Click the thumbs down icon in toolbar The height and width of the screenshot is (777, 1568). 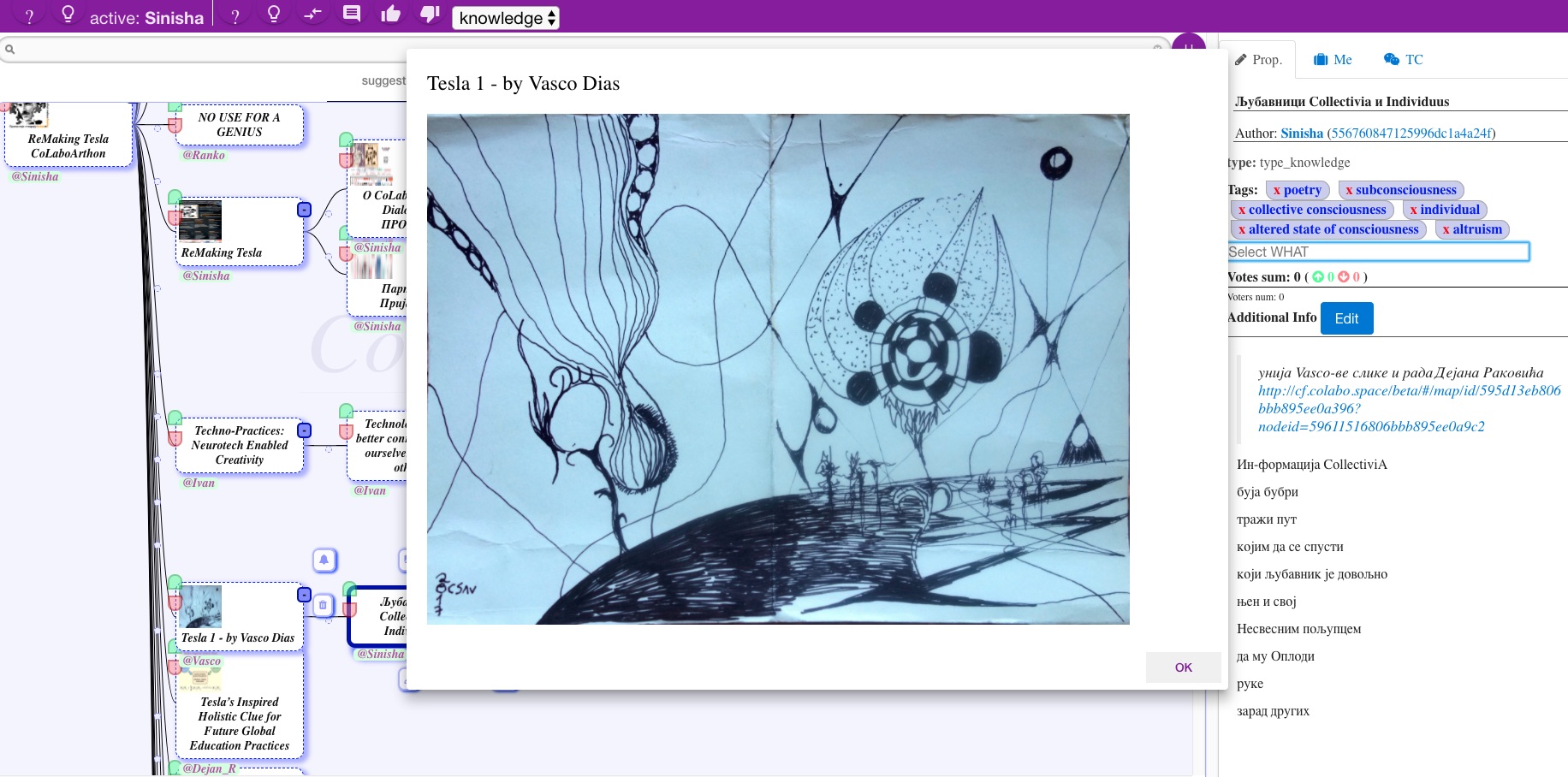pyautogui.click(x=430, y=15)
